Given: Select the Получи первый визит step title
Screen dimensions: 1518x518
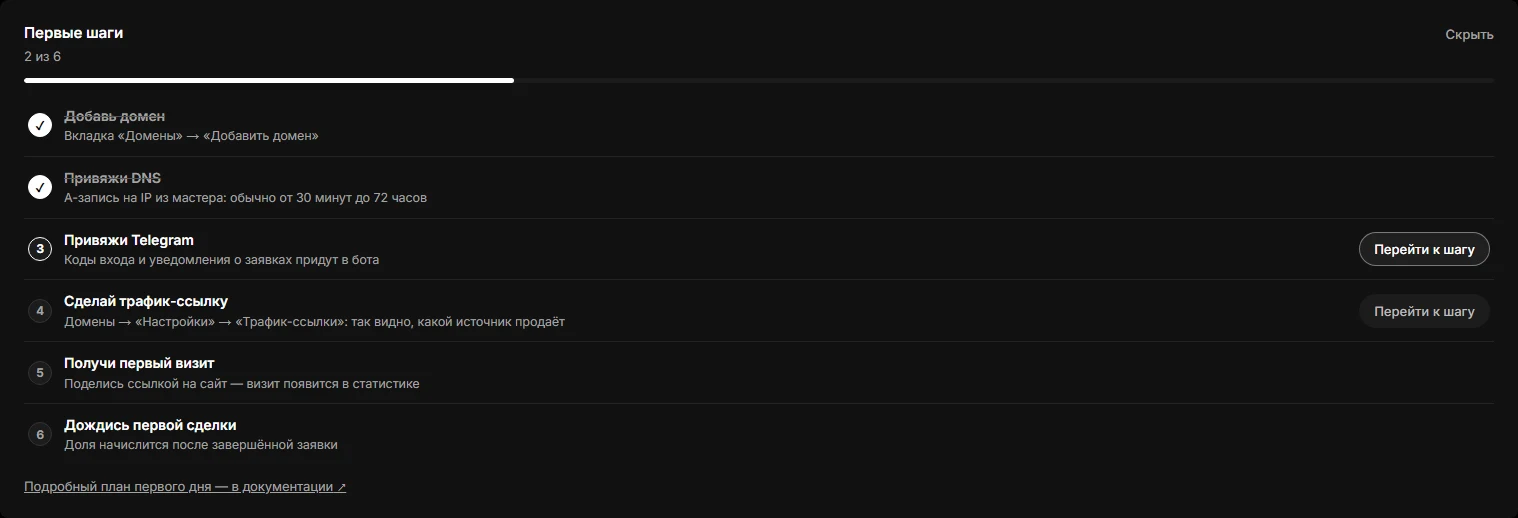Looking at the screenshot, I should point(139,363).
